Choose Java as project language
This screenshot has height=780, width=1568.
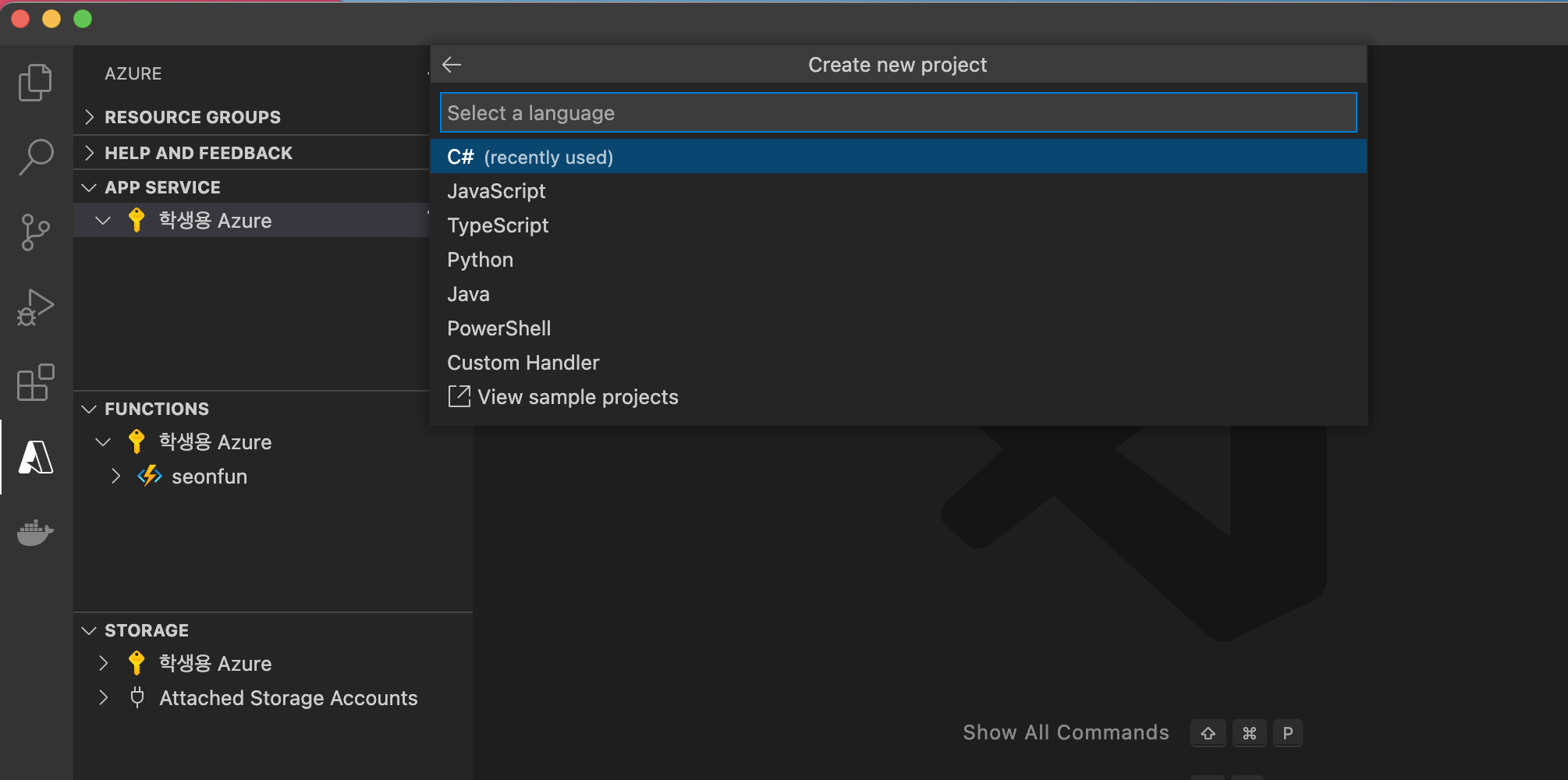898,294
